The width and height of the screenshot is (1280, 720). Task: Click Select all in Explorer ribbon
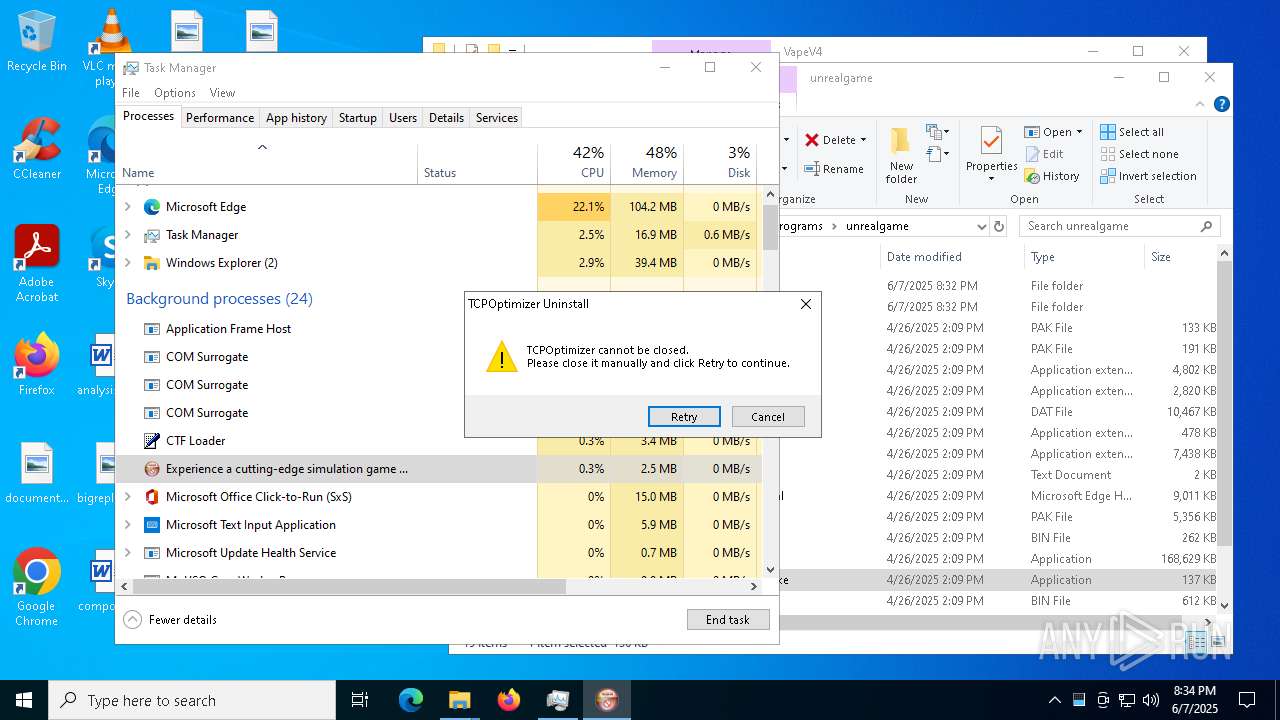[x=1132, y=132]
